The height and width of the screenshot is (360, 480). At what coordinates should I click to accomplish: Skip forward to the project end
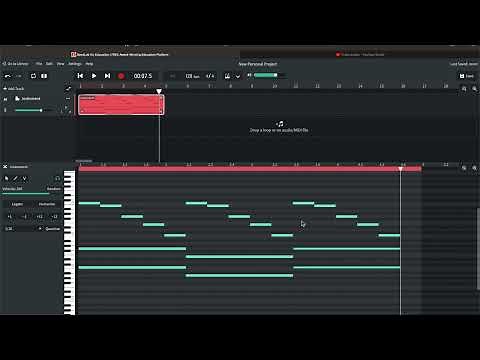tap(107, 76)
